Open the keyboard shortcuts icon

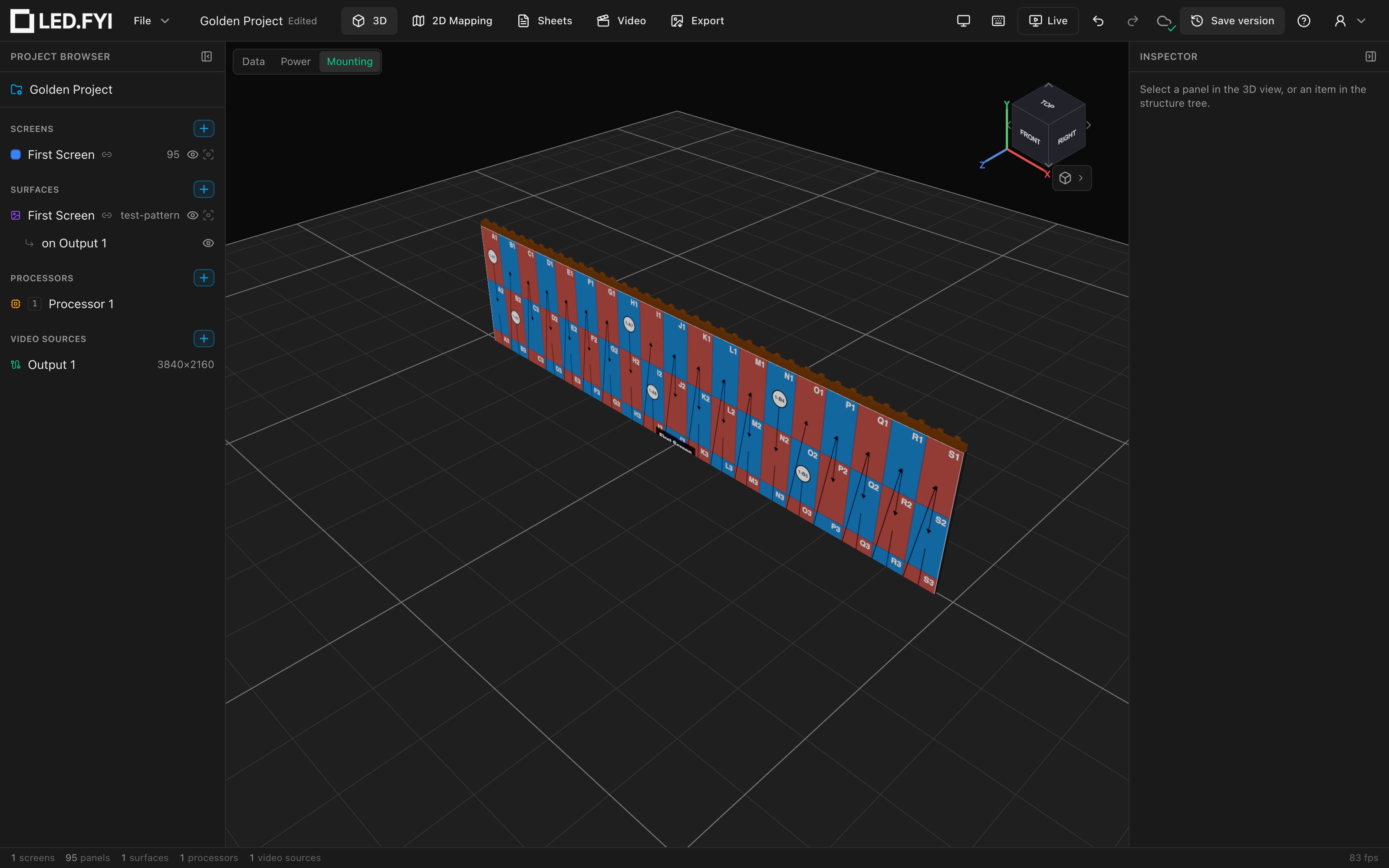998,21
